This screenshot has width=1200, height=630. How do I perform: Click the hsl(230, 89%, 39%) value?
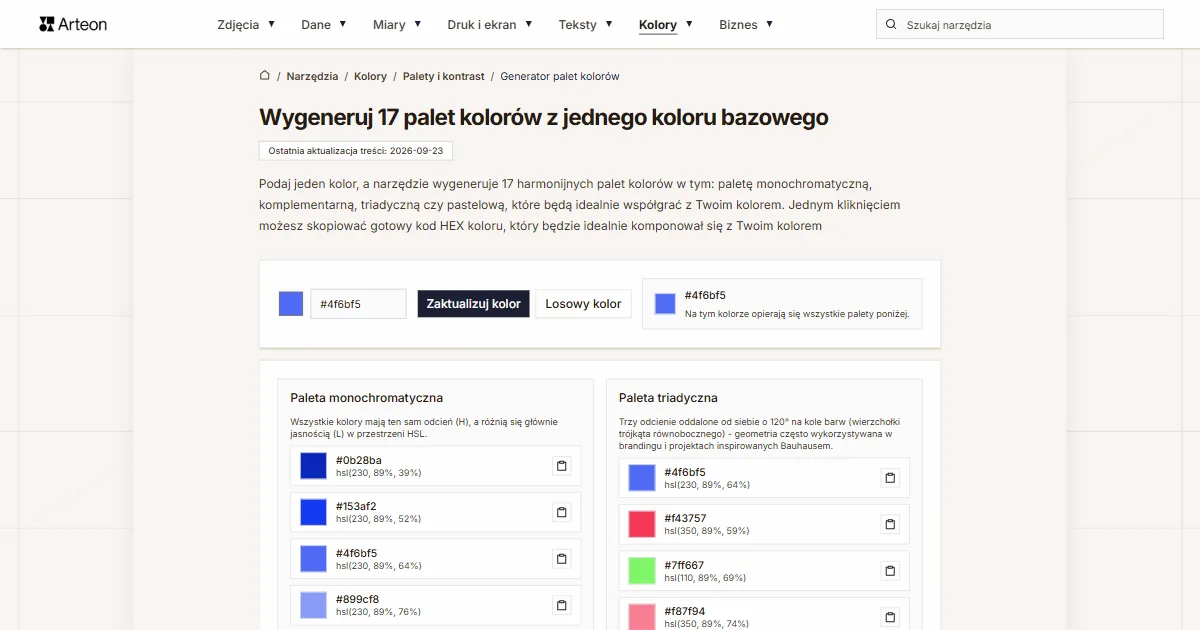[x=379, y=473]
